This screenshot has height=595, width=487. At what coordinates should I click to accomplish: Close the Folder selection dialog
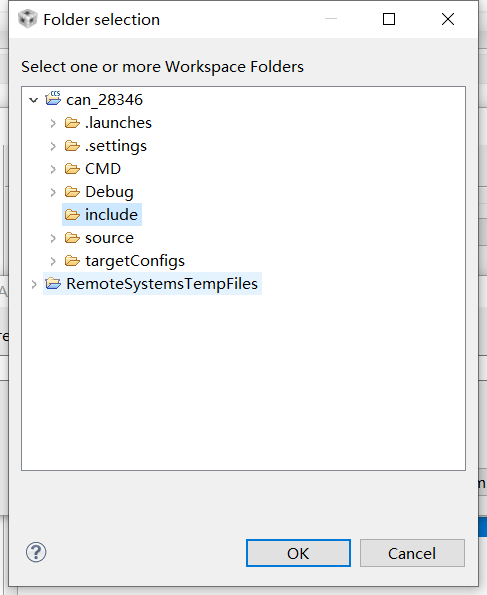pos(448,19)
